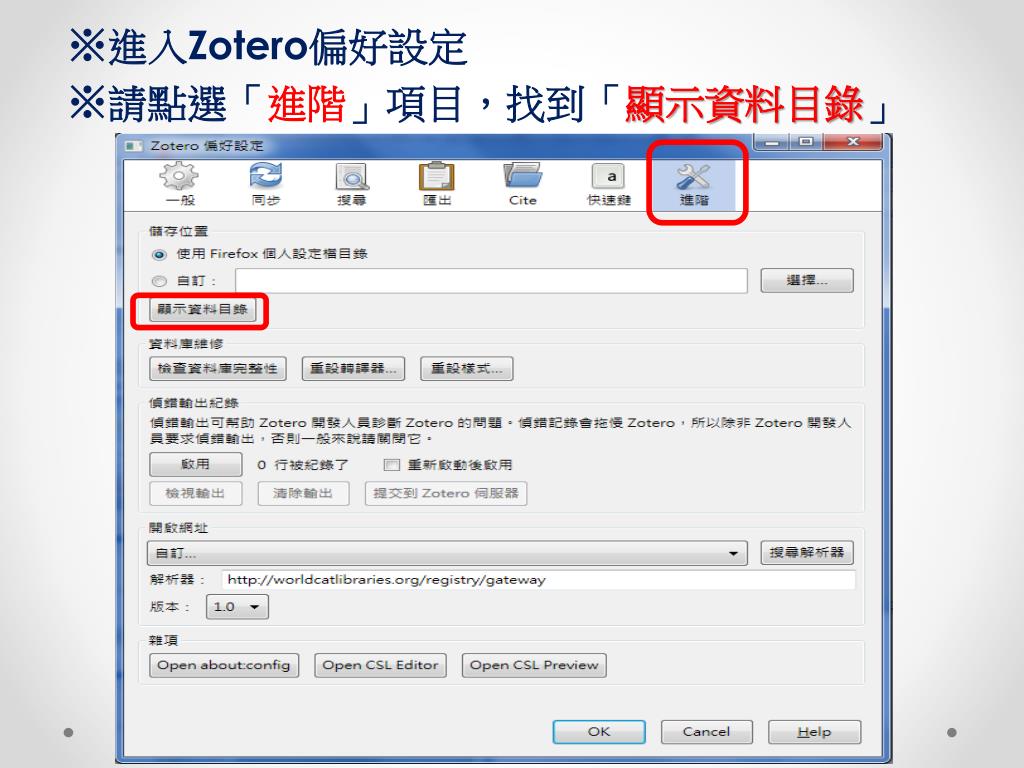
Task: Click the custom data directory path field
Action: (x=491, y=281)
